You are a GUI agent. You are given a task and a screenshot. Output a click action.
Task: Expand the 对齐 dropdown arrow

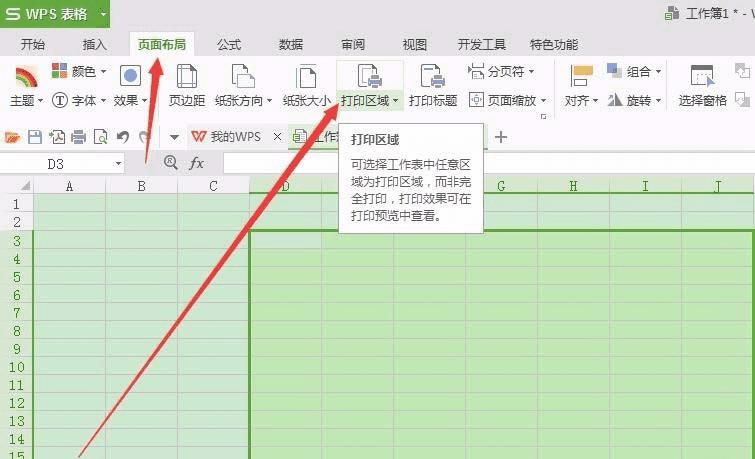[596, 101]
